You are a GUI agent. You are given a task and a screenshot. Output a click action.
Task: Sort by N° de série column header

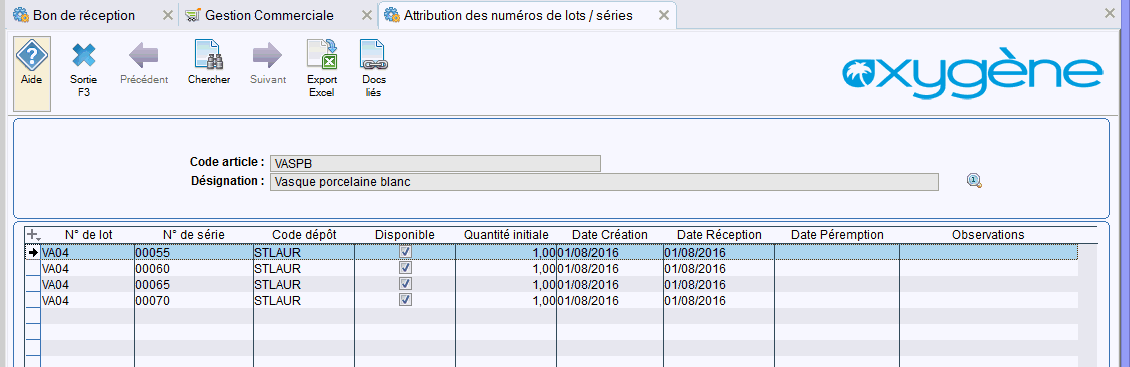193,235
